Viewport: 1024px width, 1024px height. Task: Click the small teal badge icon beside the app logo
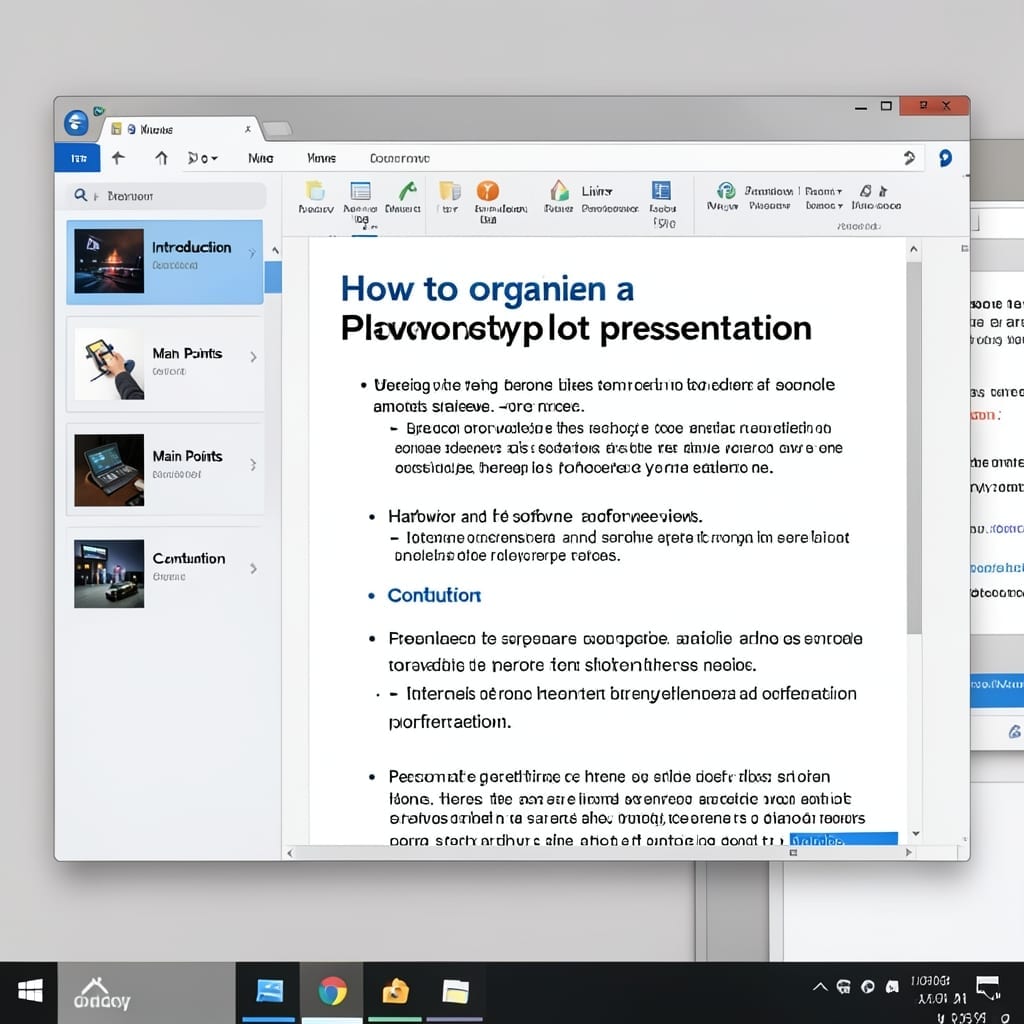point(99,111)
